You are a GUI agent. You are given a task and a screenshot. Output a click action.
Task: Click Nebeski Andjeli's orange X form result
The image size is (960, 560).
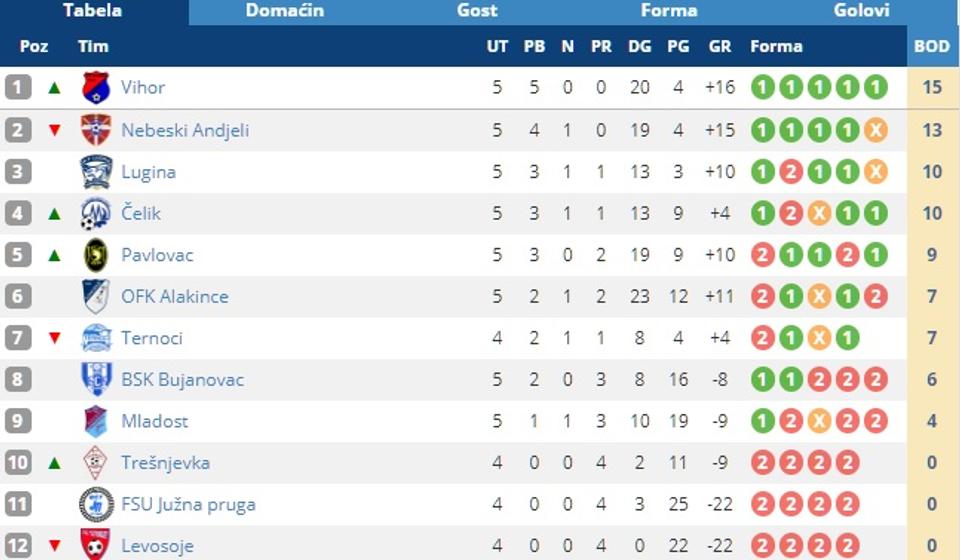tap(875, 130)
